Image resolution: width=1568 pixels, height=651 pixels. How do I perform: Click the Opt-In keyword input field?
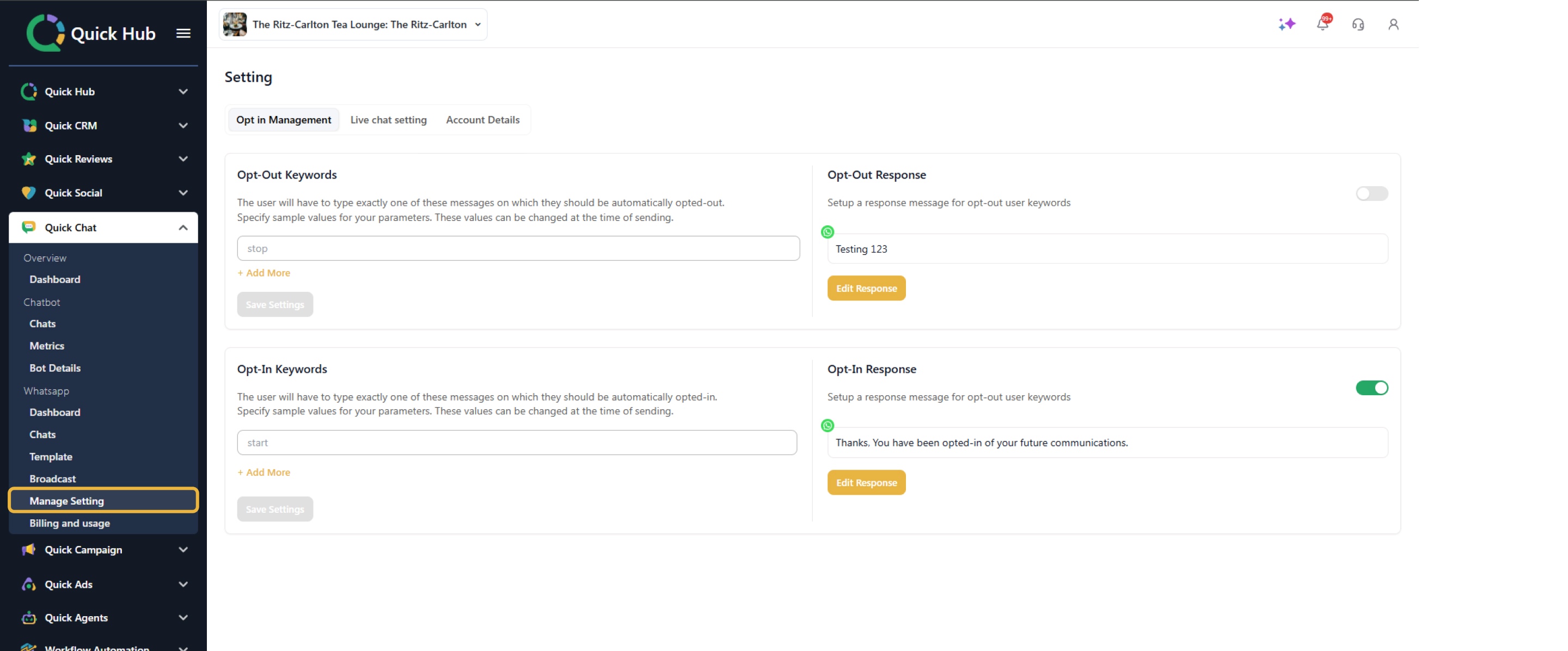(516, 443)
